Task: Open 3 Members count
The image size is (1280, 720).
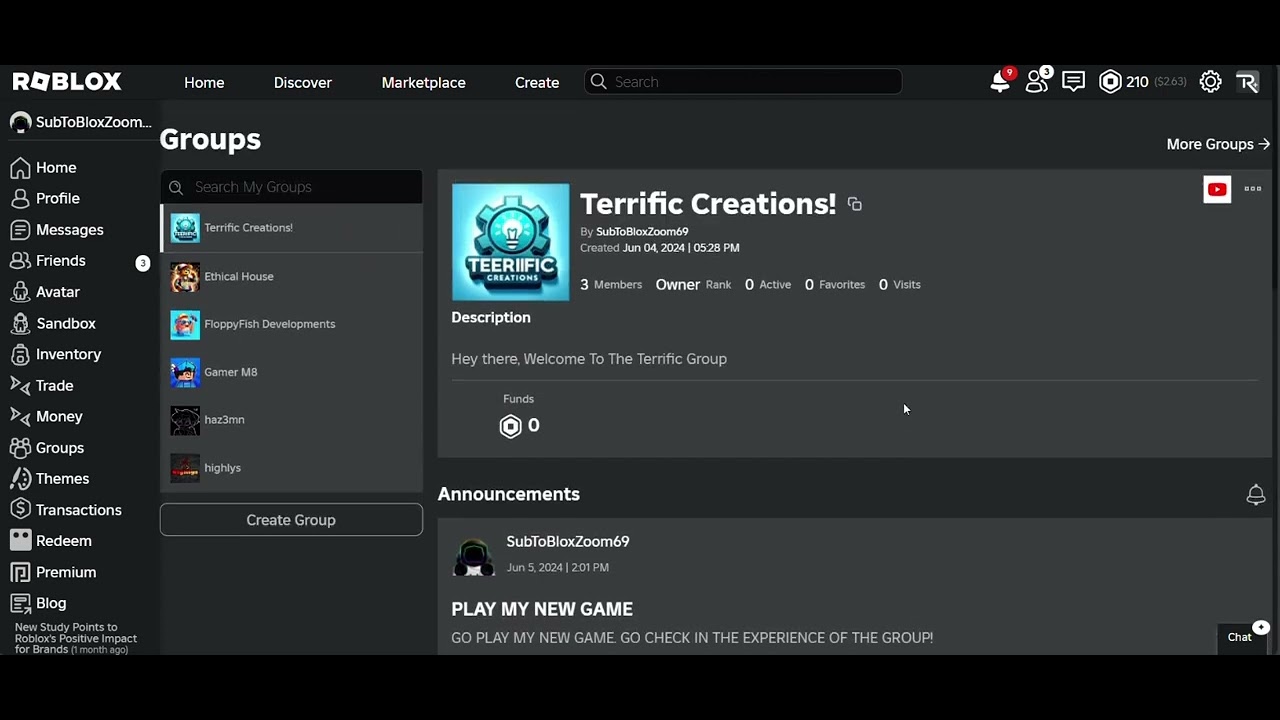Action: pyautogui.click(x=611, y=285)
